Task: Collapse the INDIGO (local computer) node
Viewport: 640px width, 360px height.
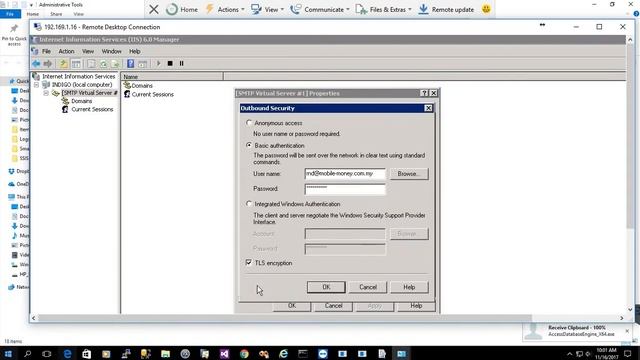Action: coord(36,84)
